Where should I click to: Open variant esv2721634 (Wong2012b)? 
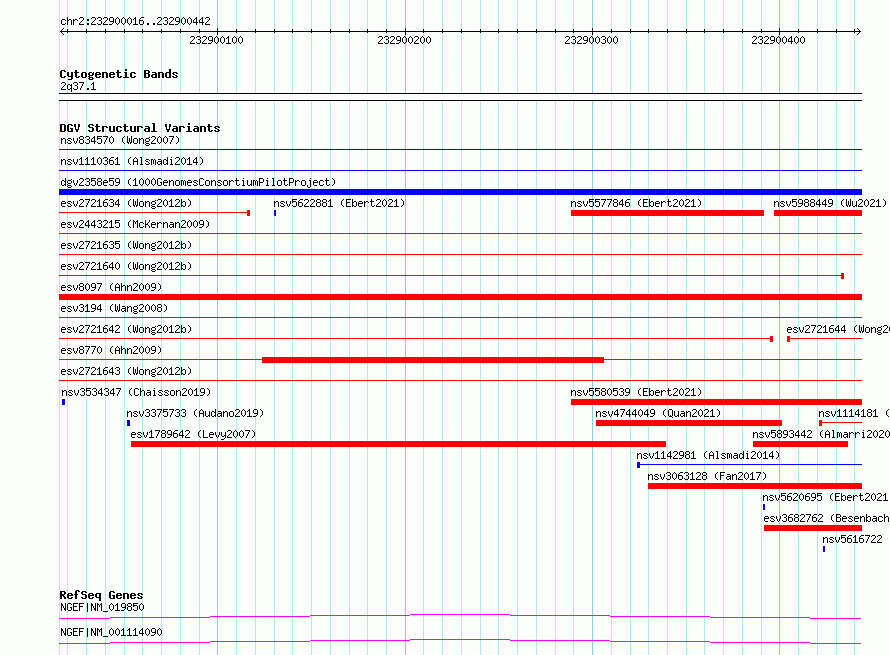(x=126, y=203)
